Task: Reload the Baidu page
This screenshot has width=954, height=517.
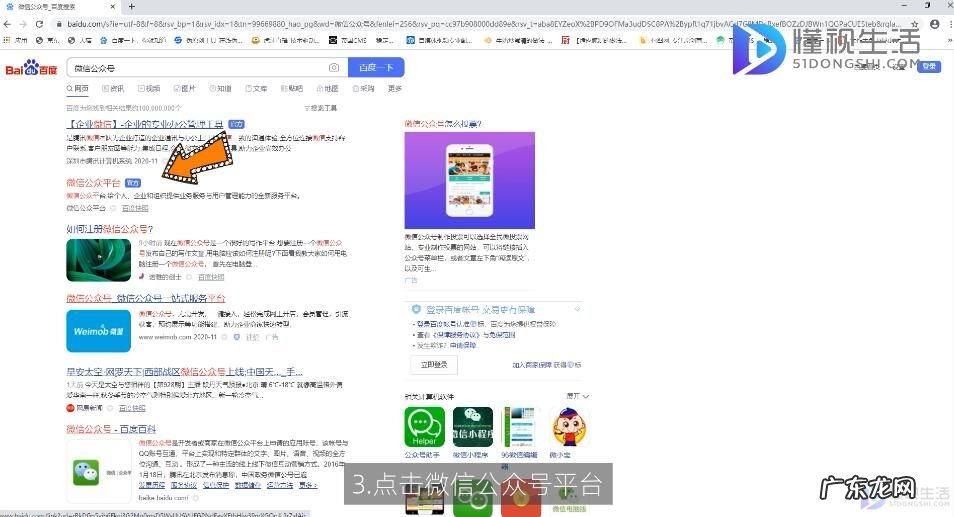Action: click(x=40, y=24)
